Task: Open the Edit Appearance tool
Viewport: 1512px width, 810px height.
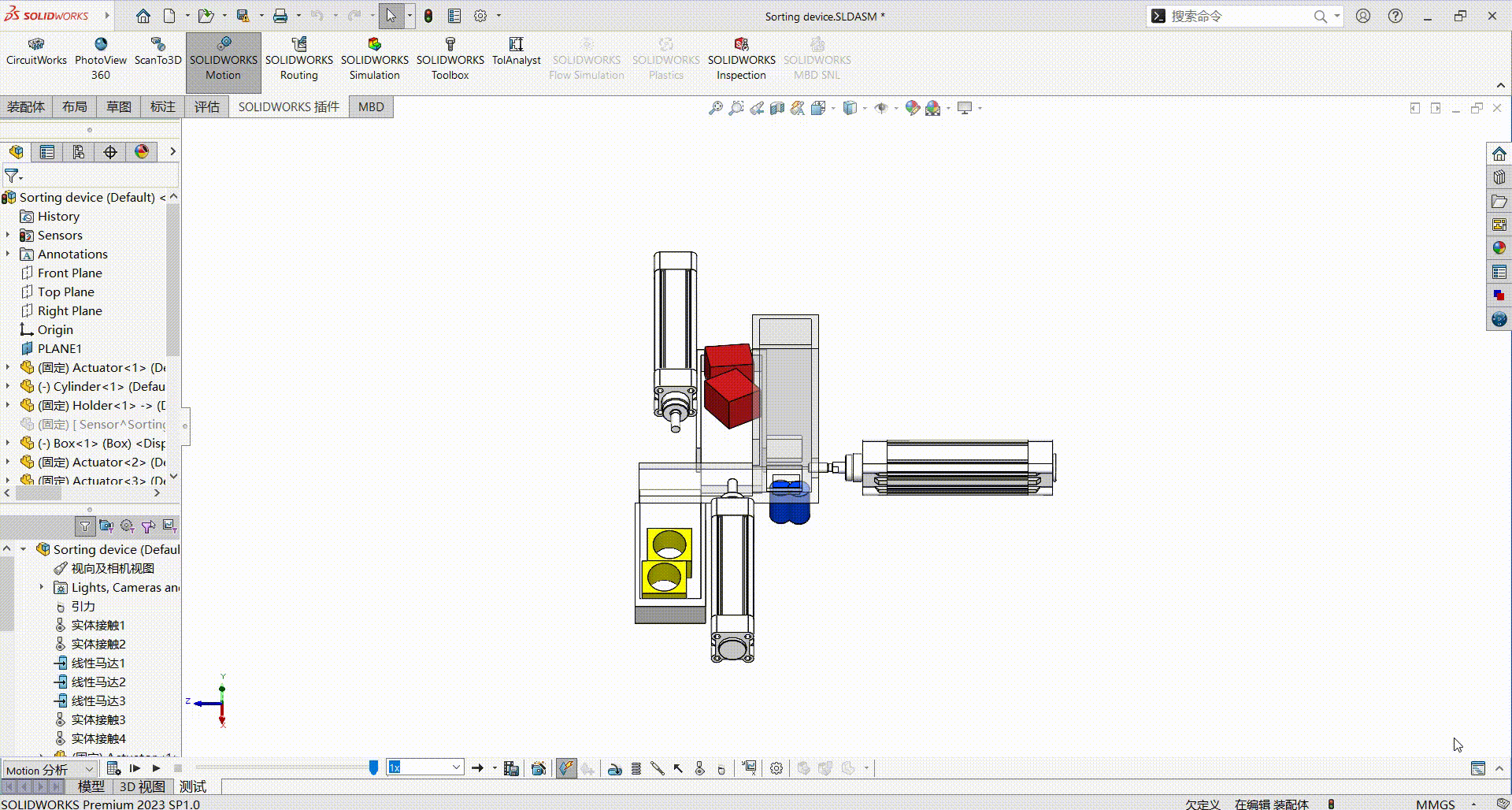Action: pyautogui.click(x=912, y=108)
